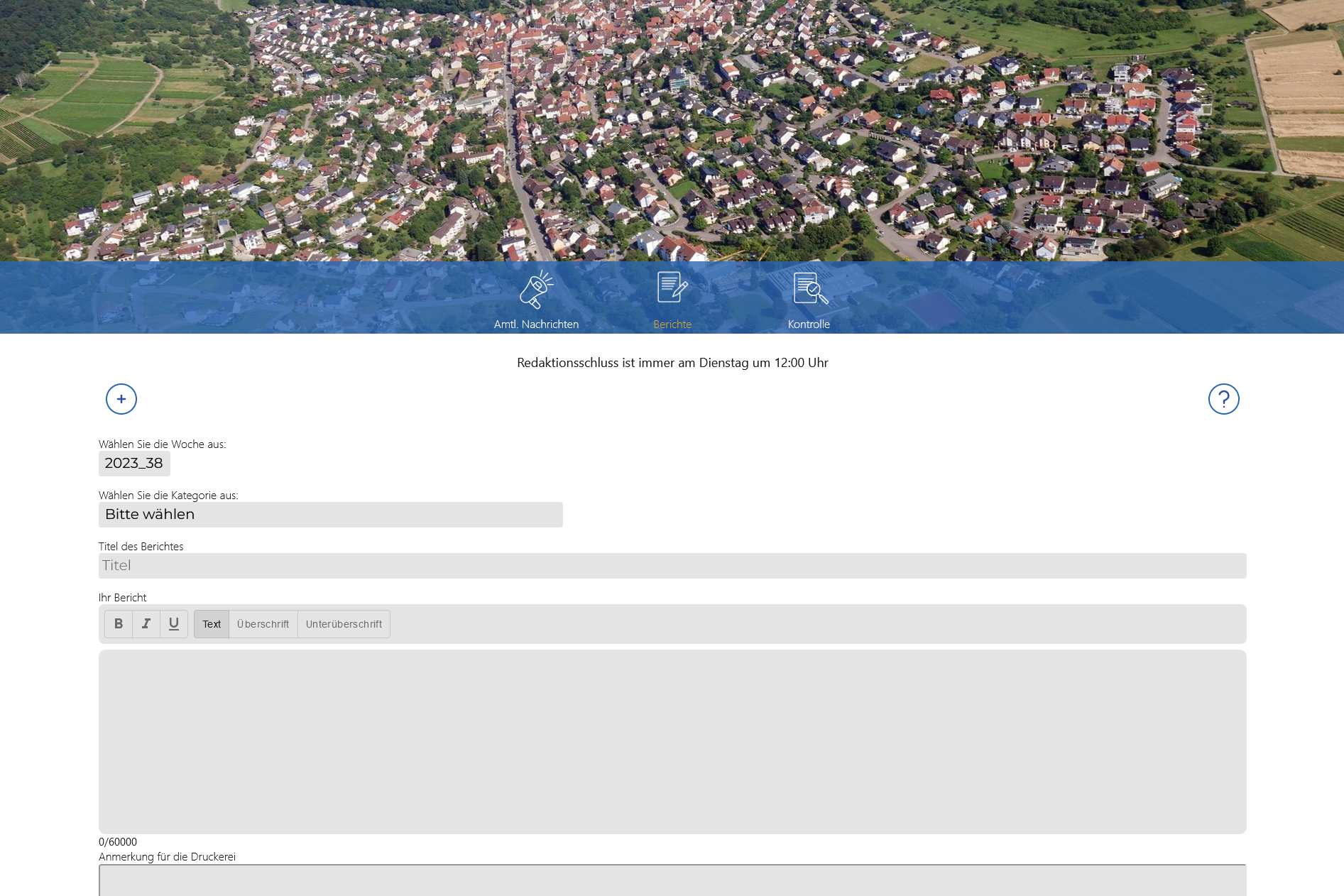Image resolution: width=1344 pixels, height=896 pixels.
Task: Apply the 'Unterüberschrift' subheading style
Action: (344, 624)
